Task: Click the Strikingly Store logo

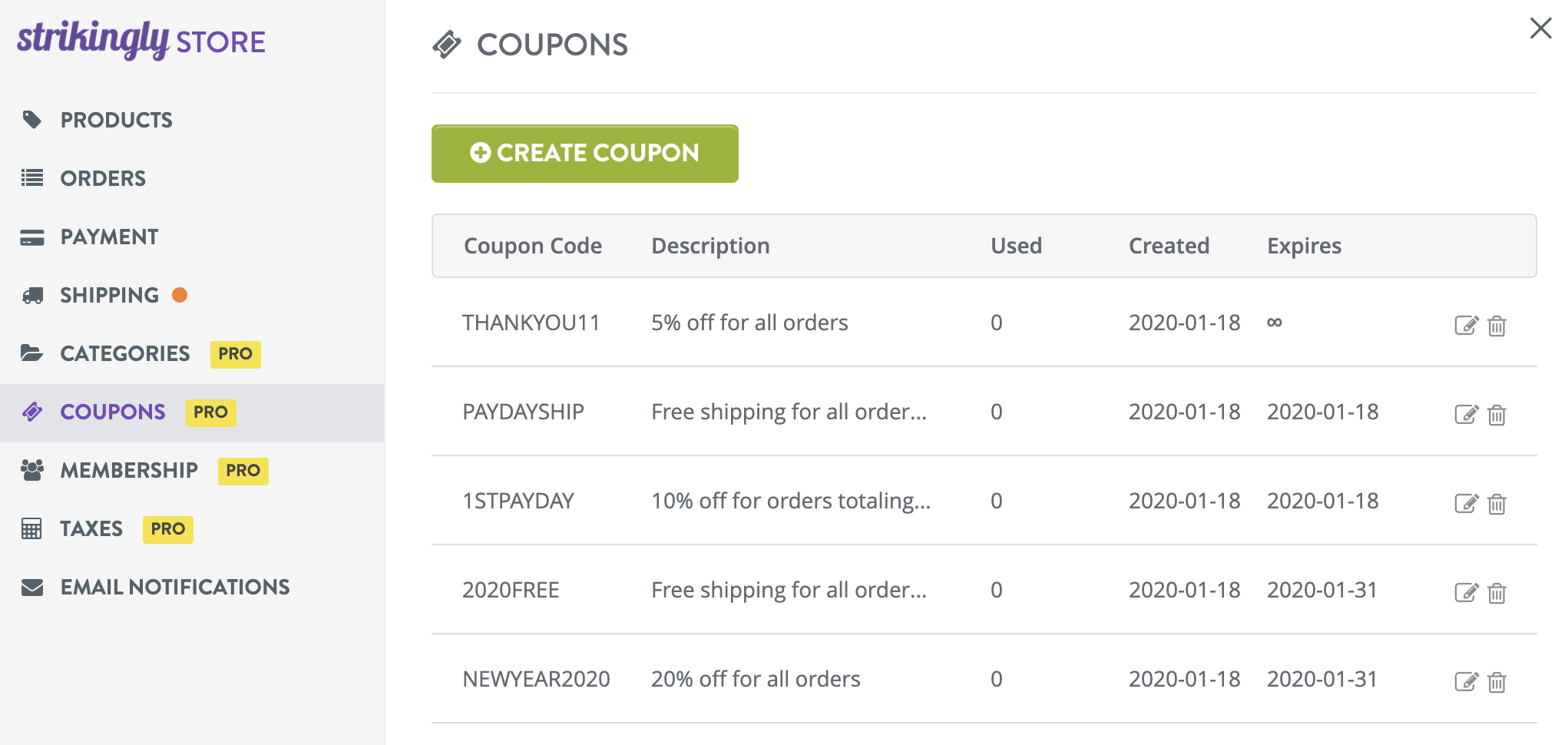Action: (141, 41)
